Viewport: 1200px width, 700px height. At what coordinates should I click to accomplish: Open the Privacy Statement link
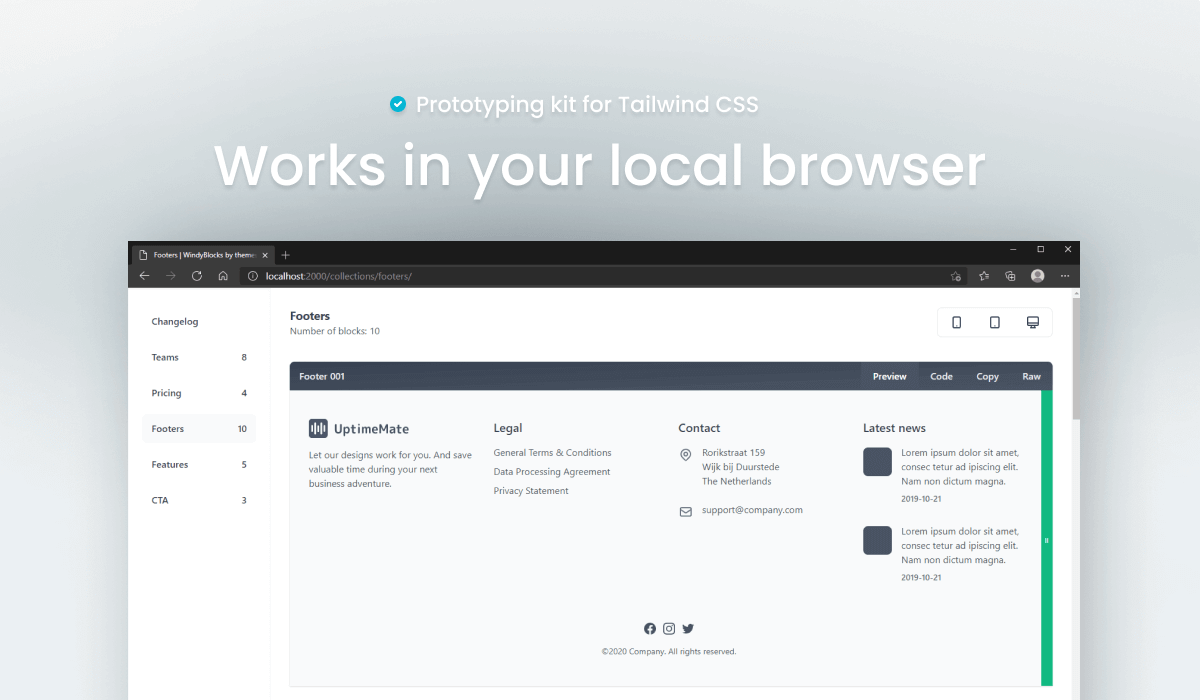530,490
